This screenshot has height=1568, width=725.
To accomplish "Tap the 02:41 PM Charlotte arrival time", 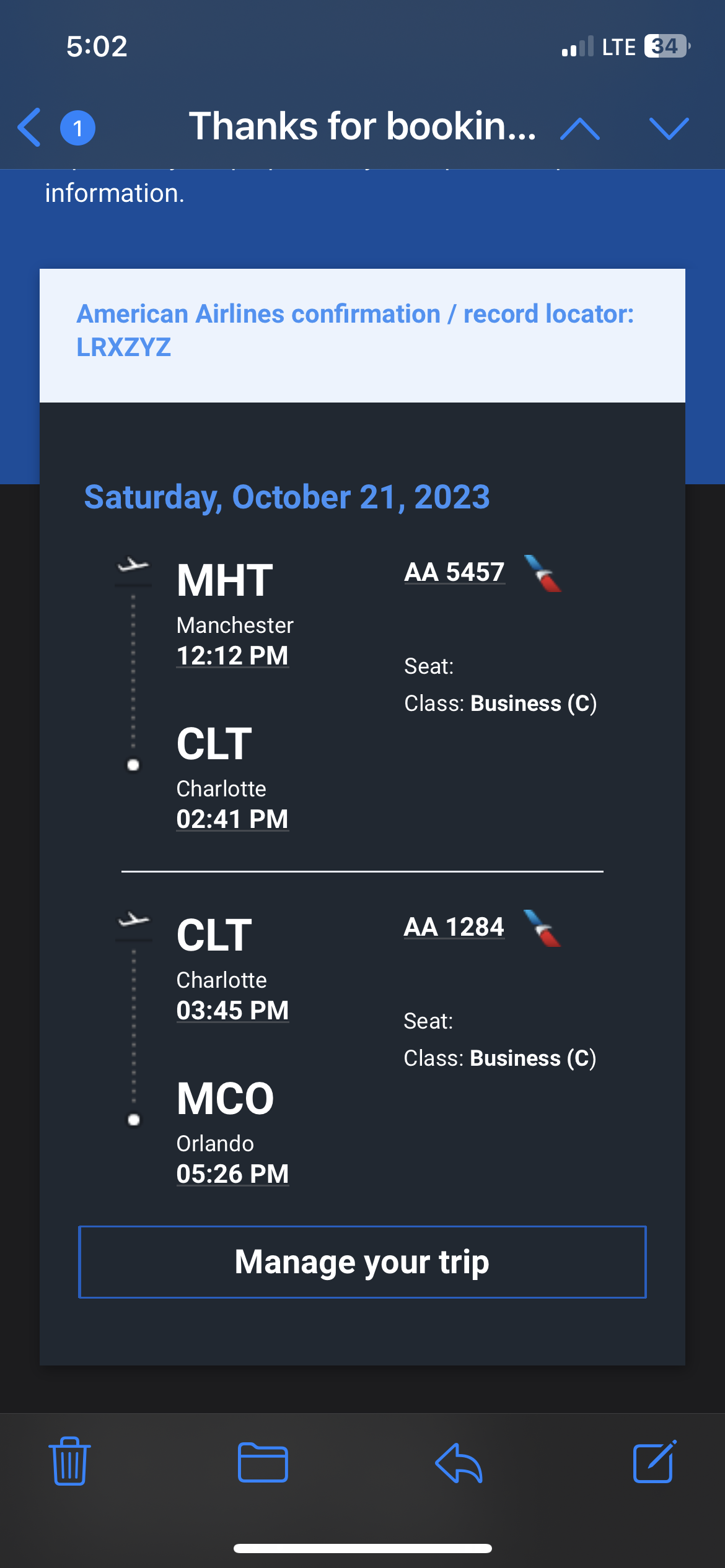I will tap(232, 819).
